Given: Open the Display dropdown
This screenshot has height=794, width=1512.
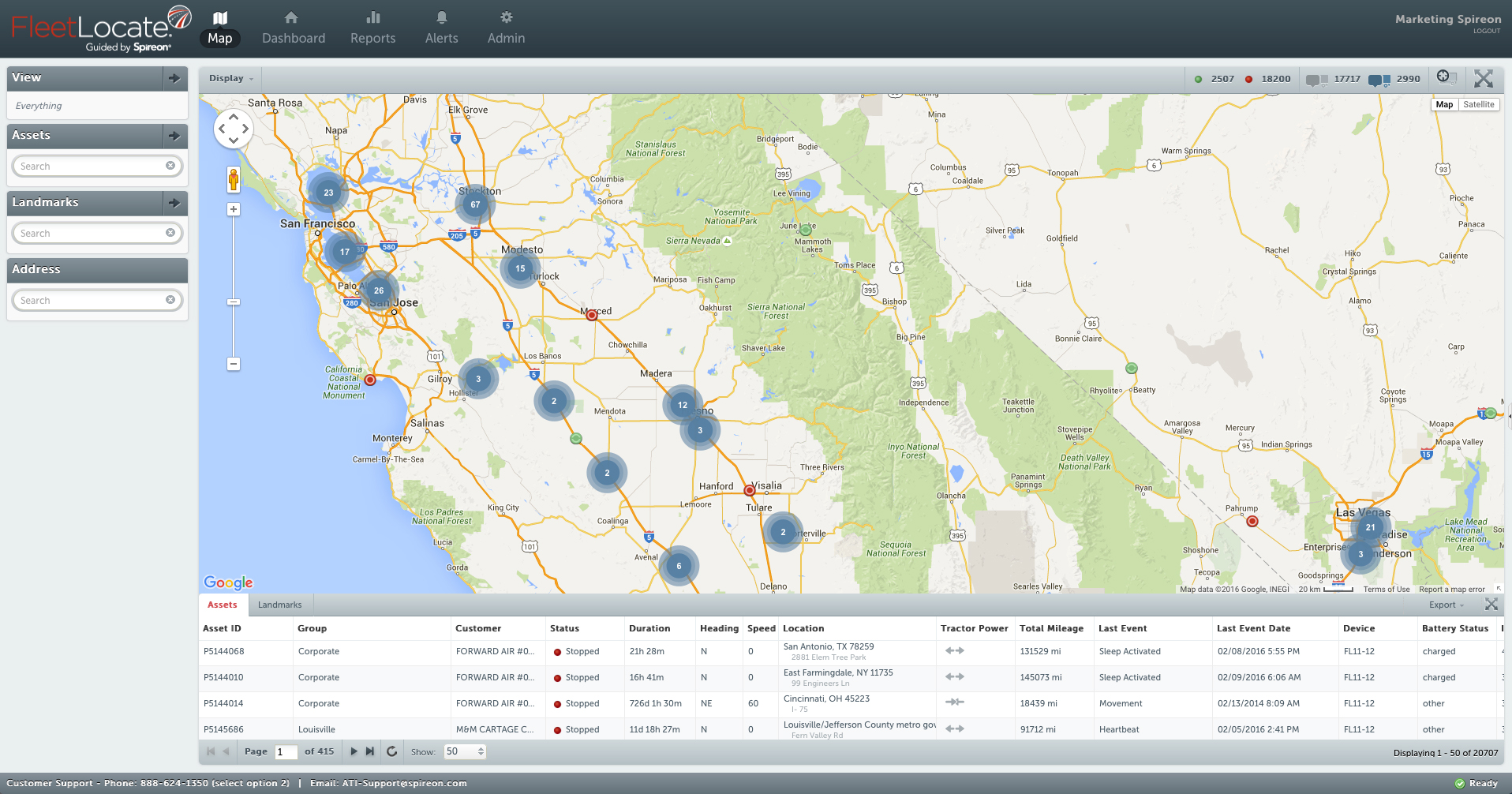Looking at the screenshot, I should pyautogui.click(x=231, y=78).
